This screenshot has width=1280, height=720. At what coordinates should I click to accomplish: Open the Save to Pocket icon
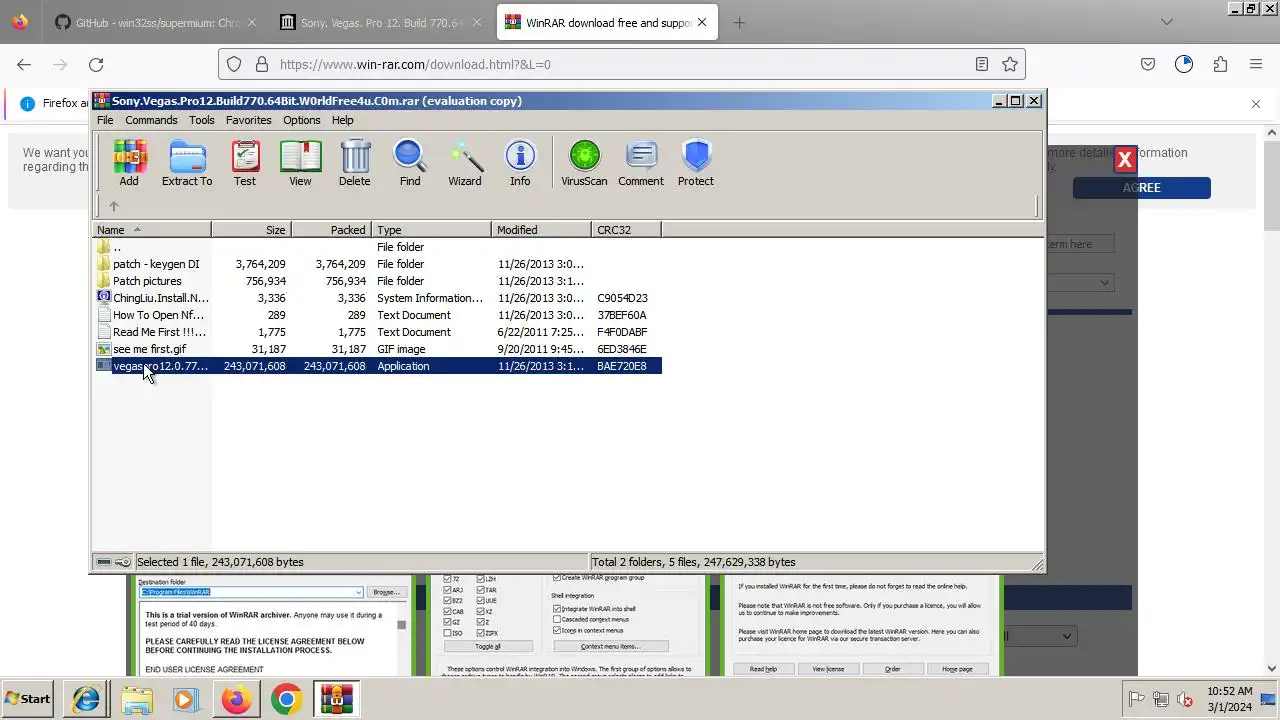tap(1148, 64)
